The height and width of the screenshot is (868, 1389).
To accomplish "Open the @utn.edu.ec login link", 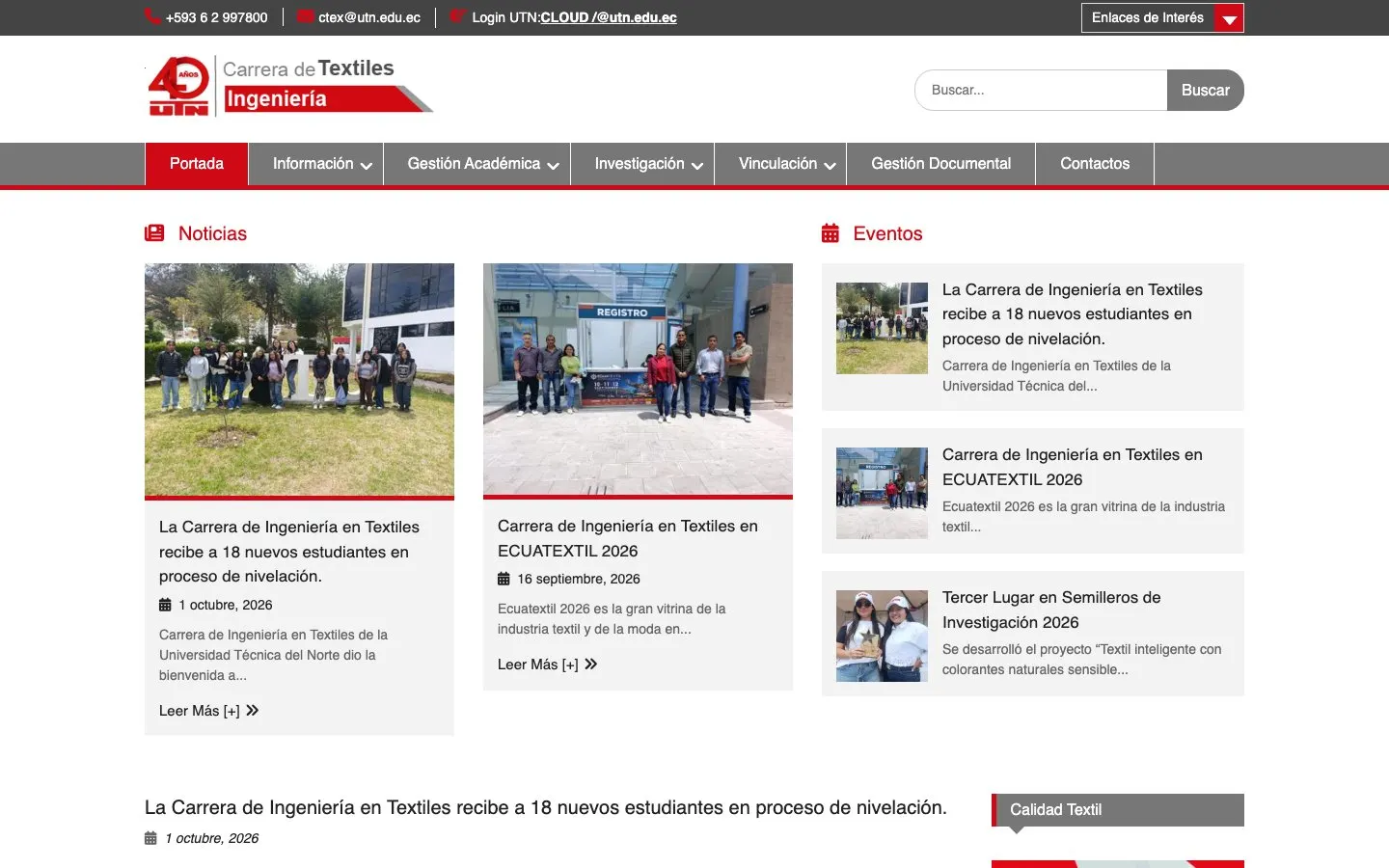I will 635,17.
